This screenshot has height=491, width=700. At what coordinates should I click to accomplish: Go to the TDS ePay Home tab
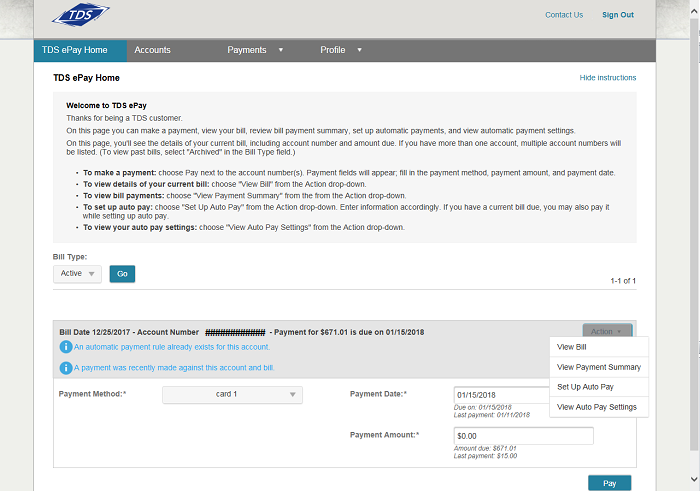[x=80, y=50]
